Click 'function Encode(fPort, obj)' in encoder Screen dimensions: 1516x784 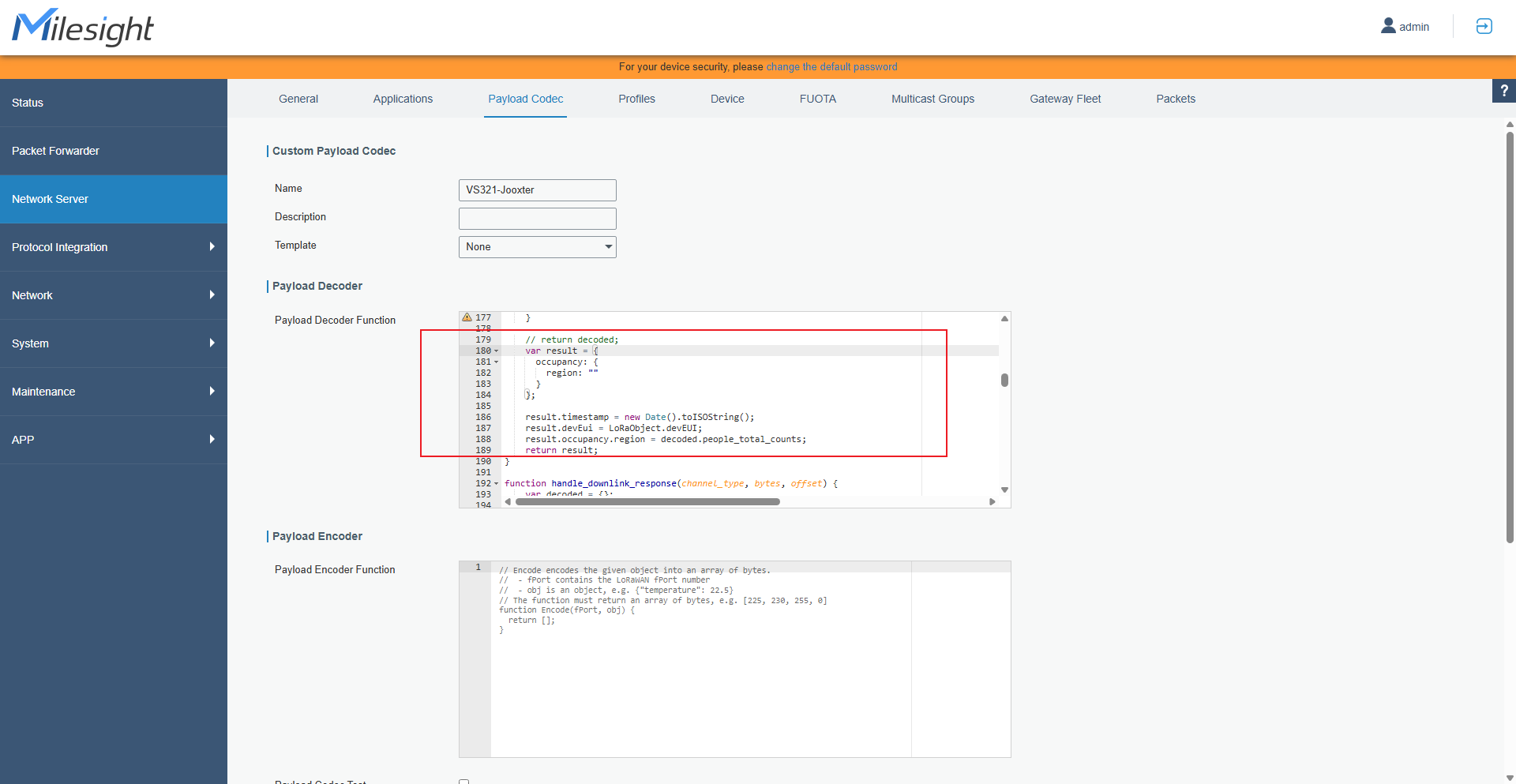coord(567,610)
